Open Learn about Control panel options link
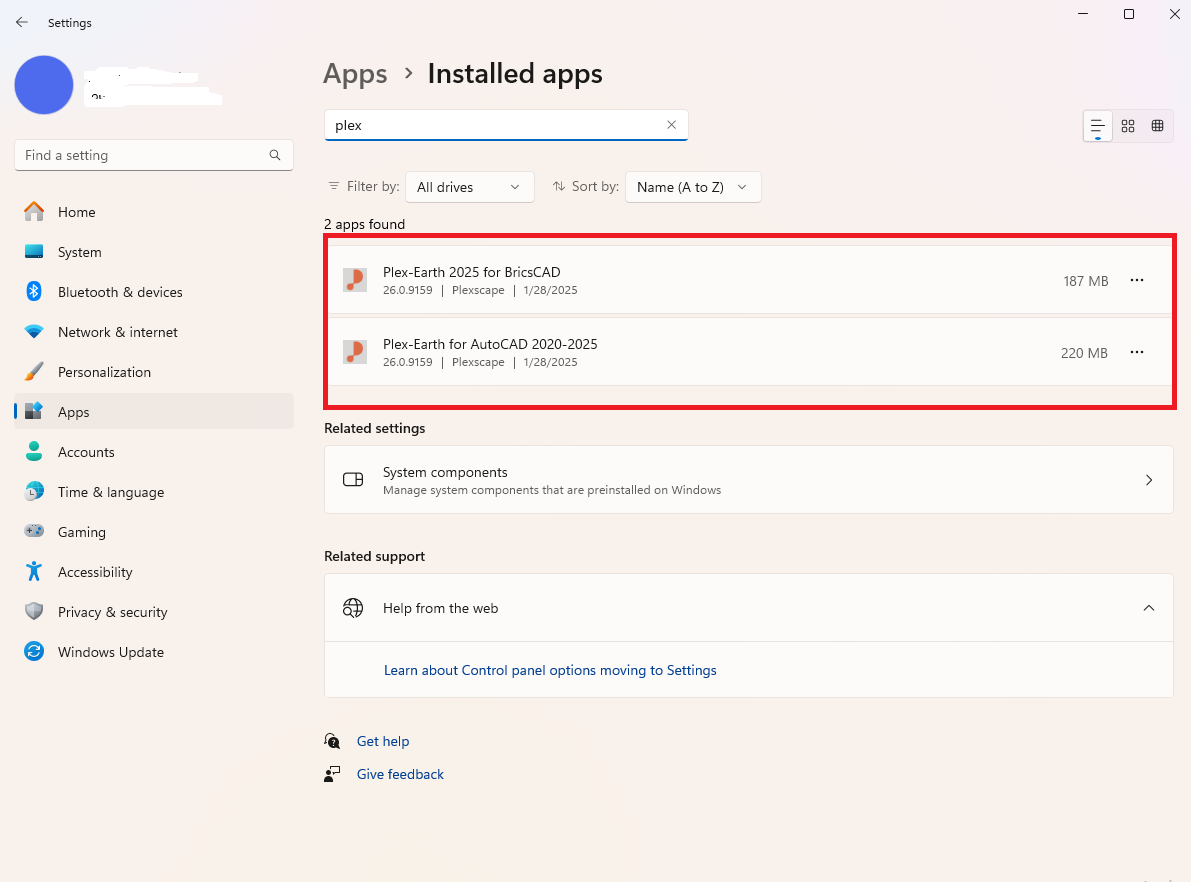Image resolution: width=1191 pixels, height=882 pixels. click(550, 670)
